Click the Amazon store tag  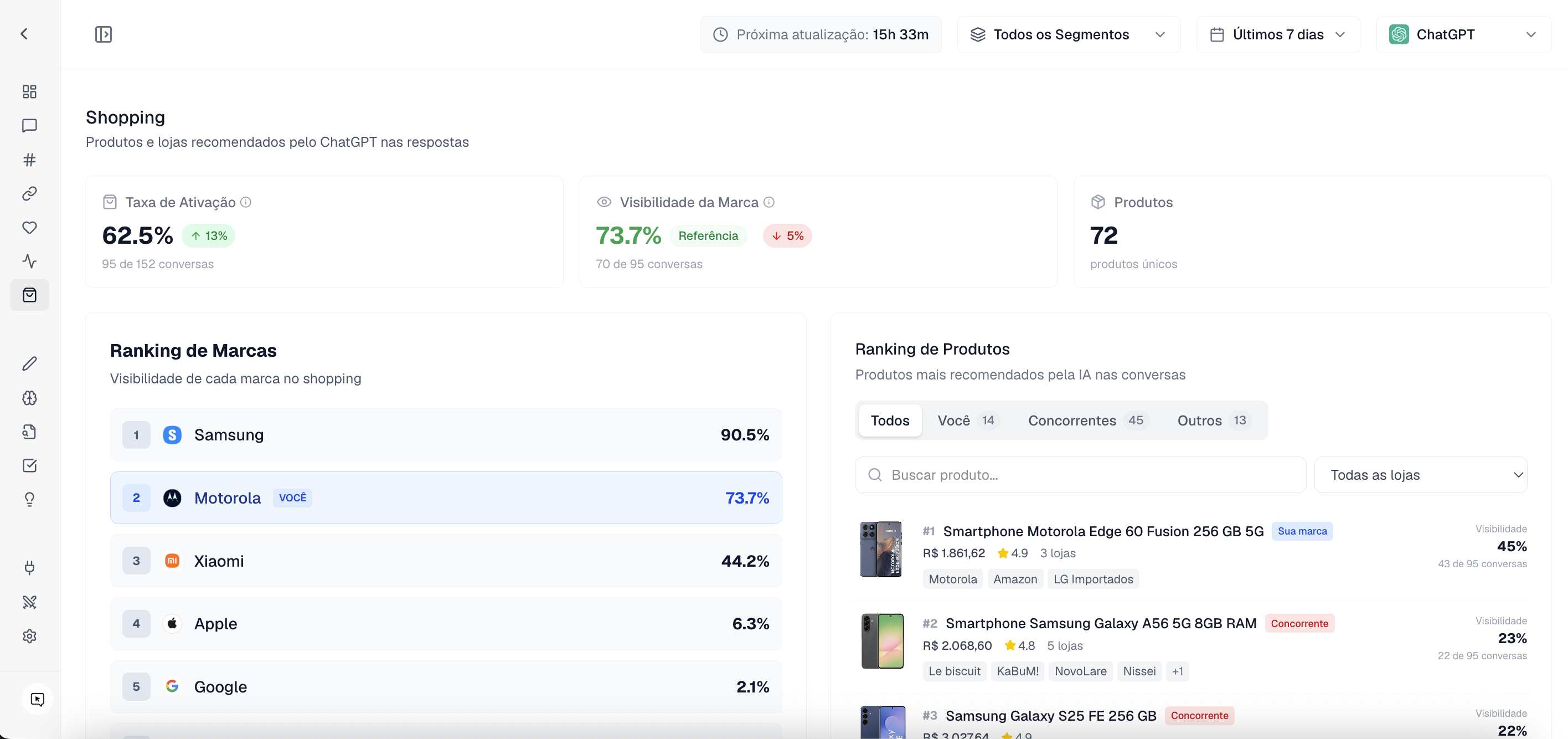1015,579
